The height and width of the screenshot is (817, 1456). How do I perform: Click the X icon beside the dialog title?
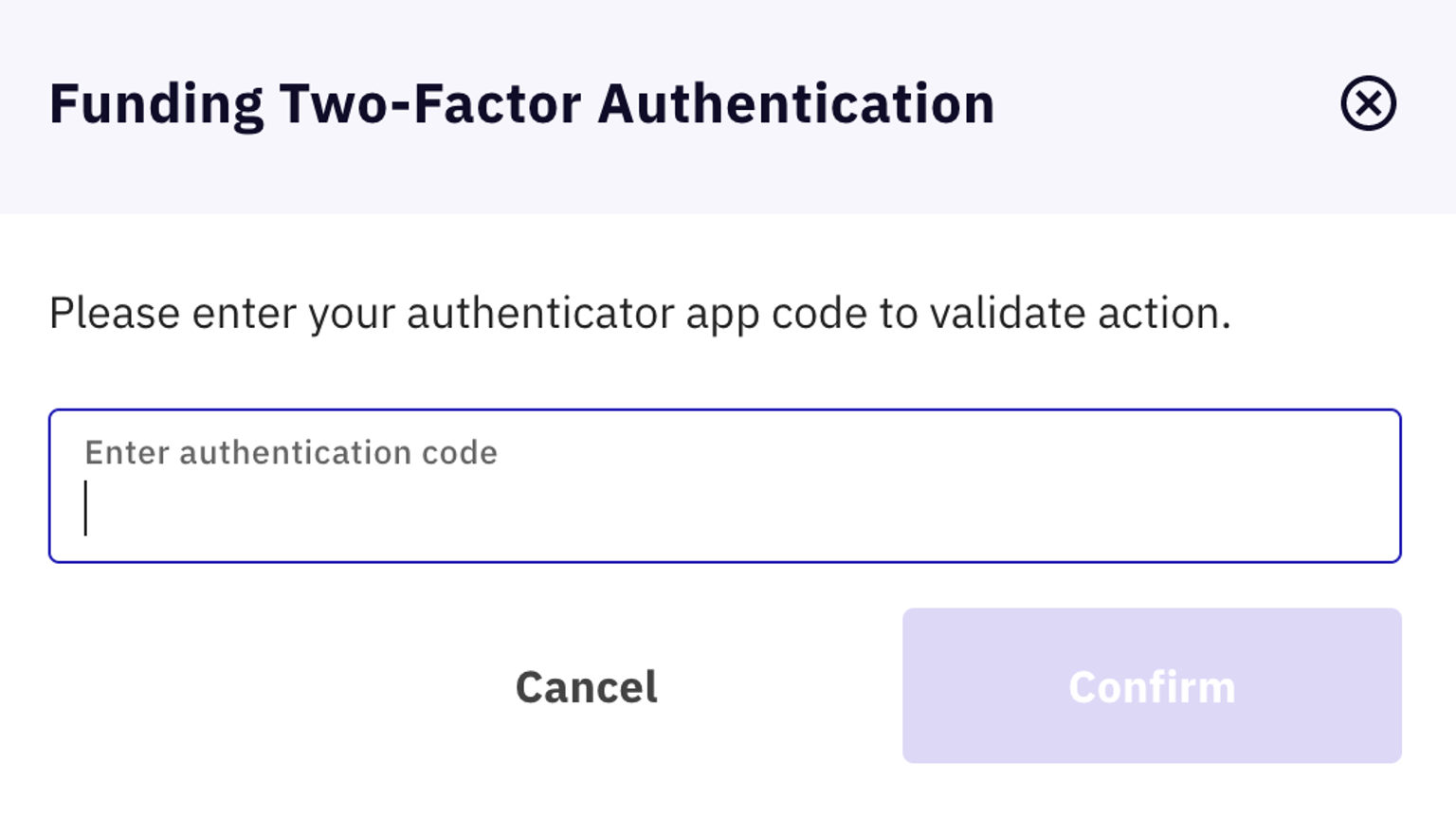coord(1367,104)
